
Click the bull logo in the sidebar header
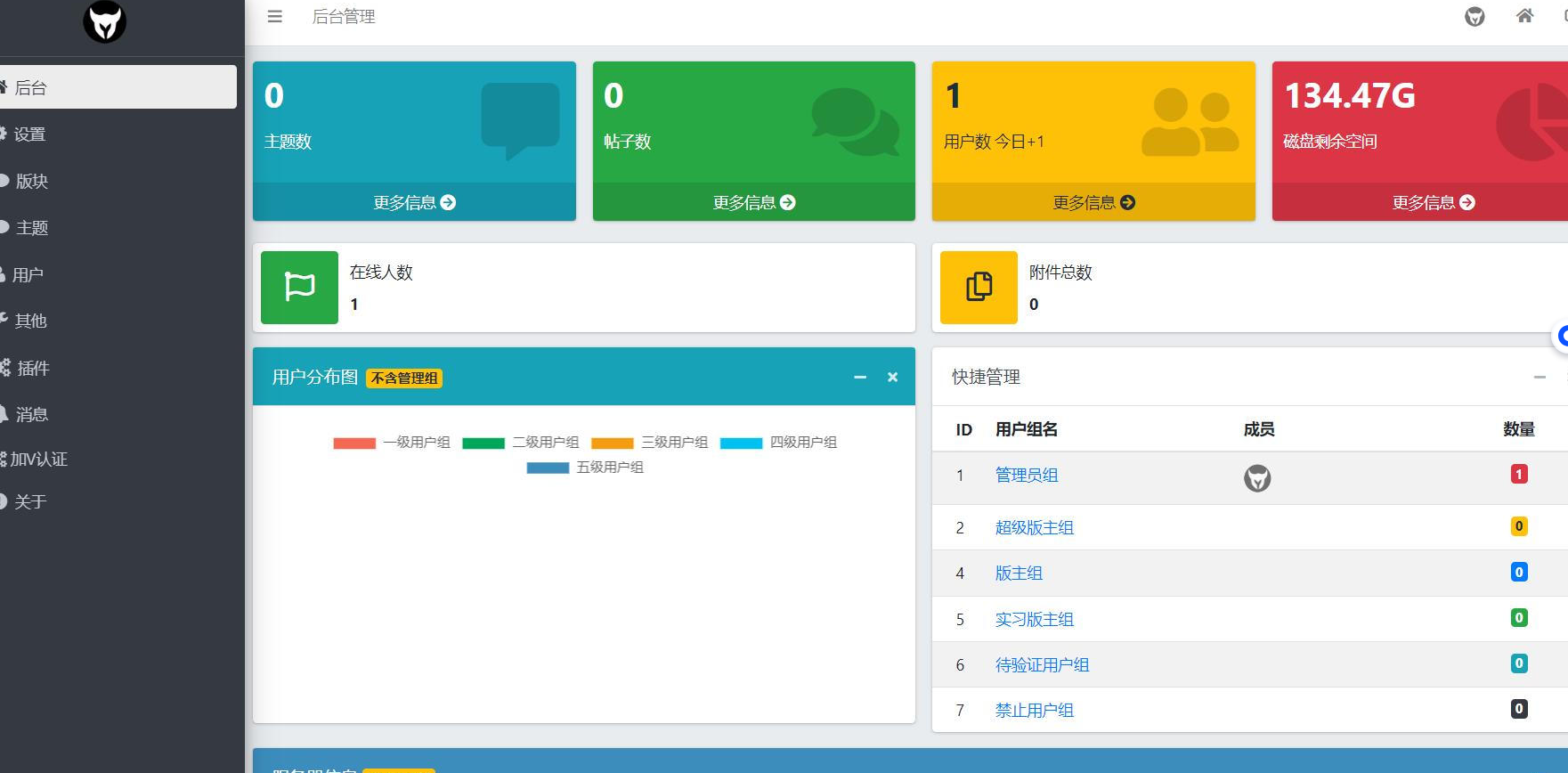[x=105, y=21]
